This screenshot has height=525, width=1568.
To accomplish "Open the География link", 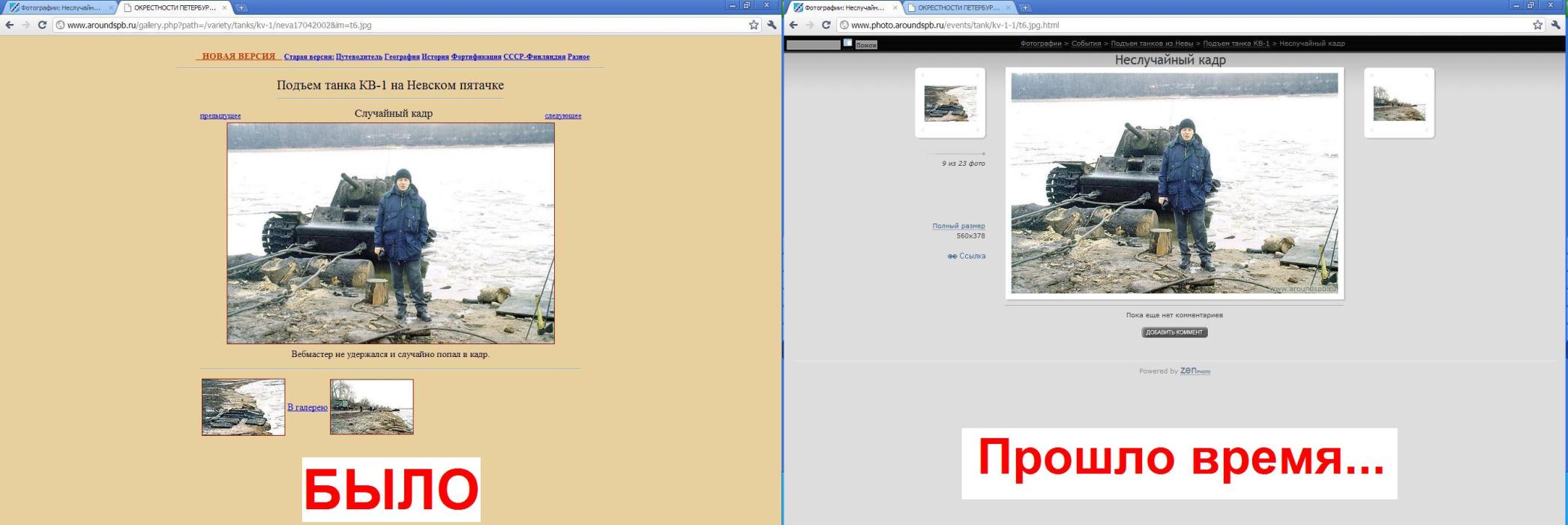I will point(402,57).
